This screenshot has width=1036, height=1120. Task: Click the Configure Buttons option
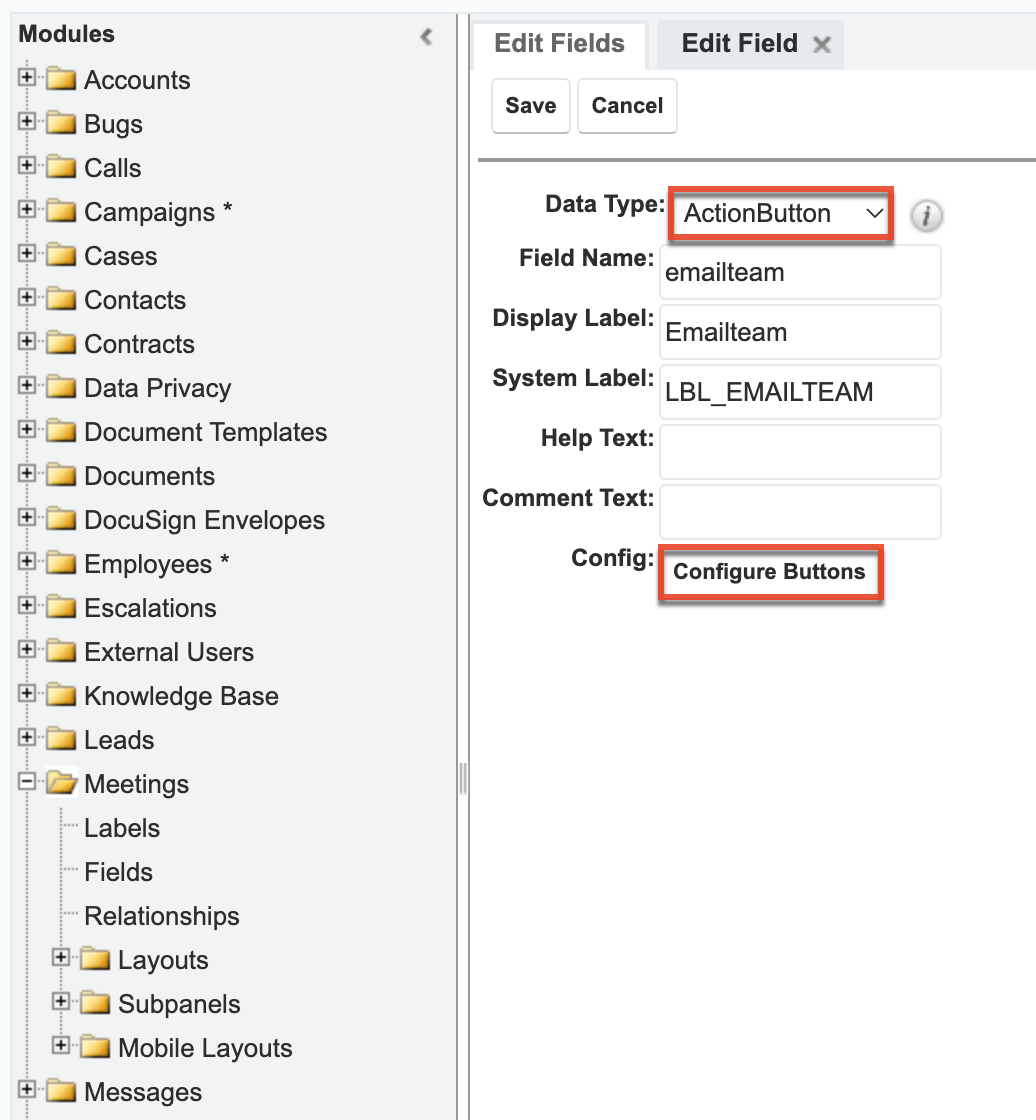[x=769, y=572]
